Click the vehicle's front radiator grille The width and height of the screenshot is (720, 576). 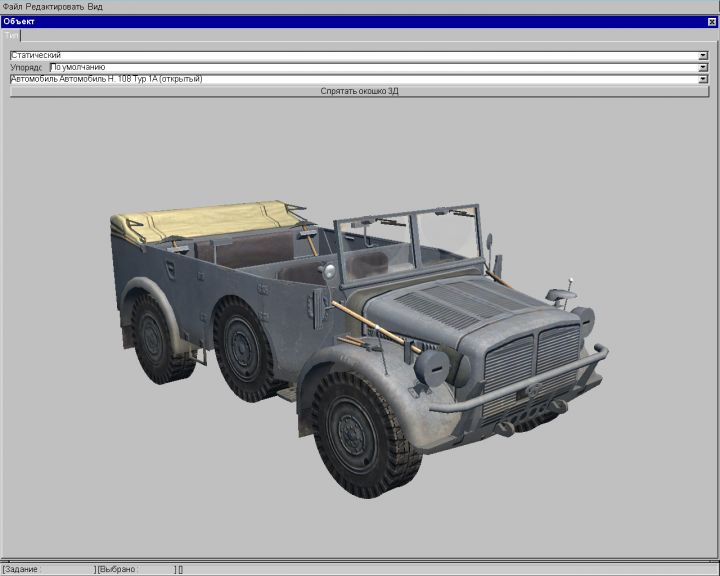pos(532,361)
